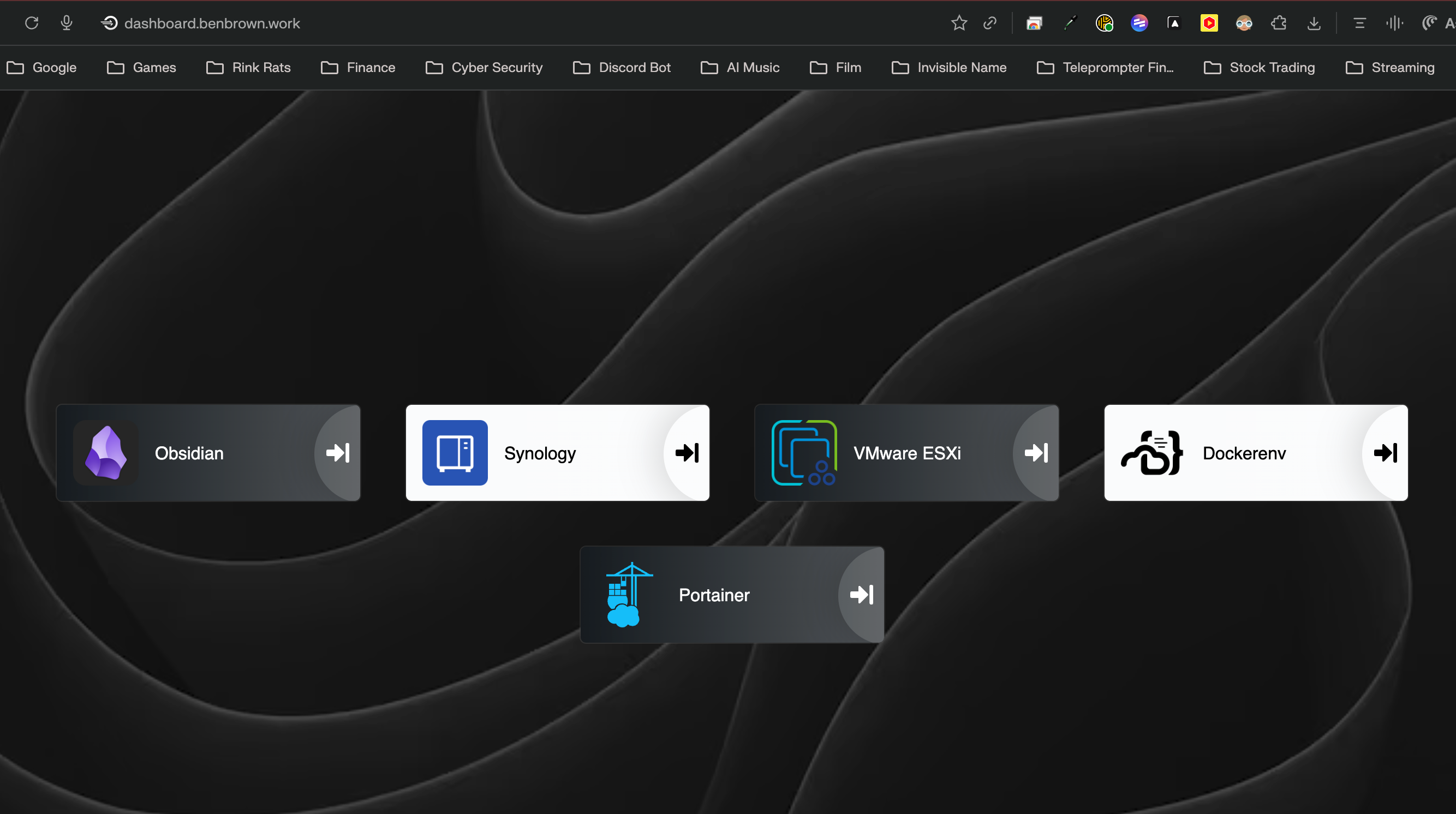1456x814 pixels.
Task: Click the copy link icon
Action: click(x=990, y=23)
